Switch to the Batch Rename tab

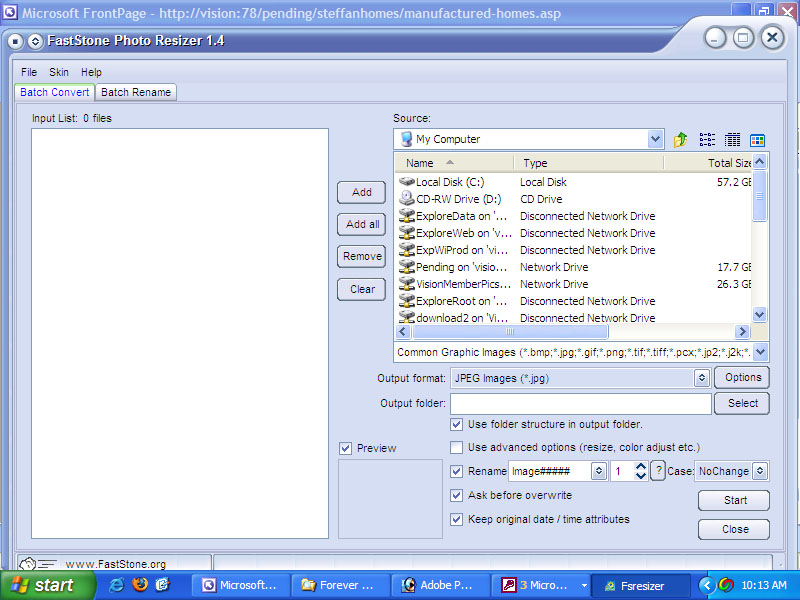(x=136, y=92)
